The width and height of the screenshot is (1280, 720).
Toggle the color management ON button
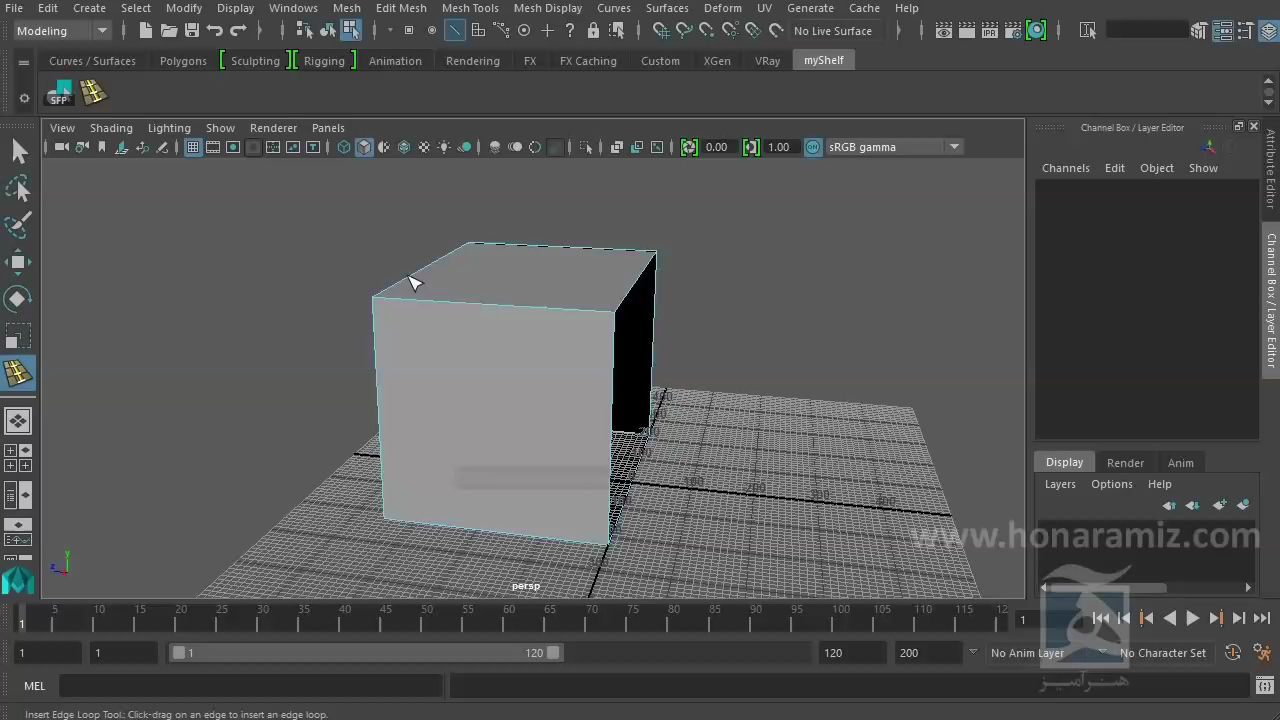point(813,147)
